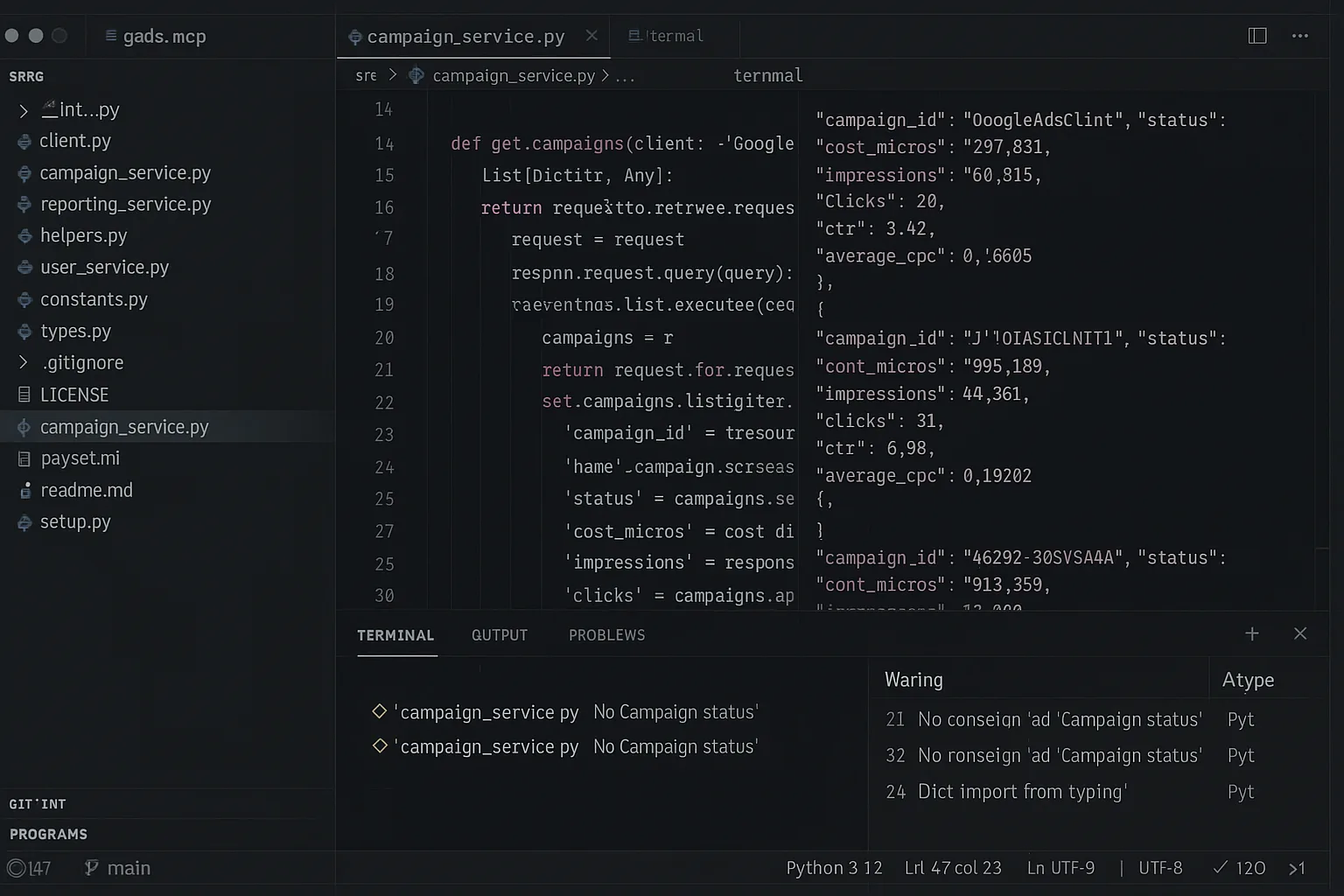Click the Python icon in breadcrumb path
The height and width of the screenshot is (896, 1344).
coord(416,75)
